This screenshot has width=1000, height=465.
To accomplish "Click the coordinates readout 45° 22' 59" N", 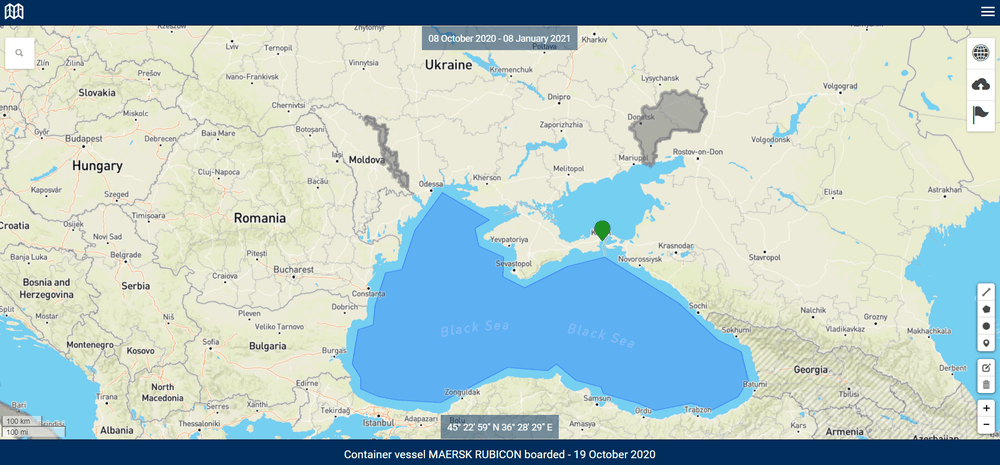I will click(499, 427).
